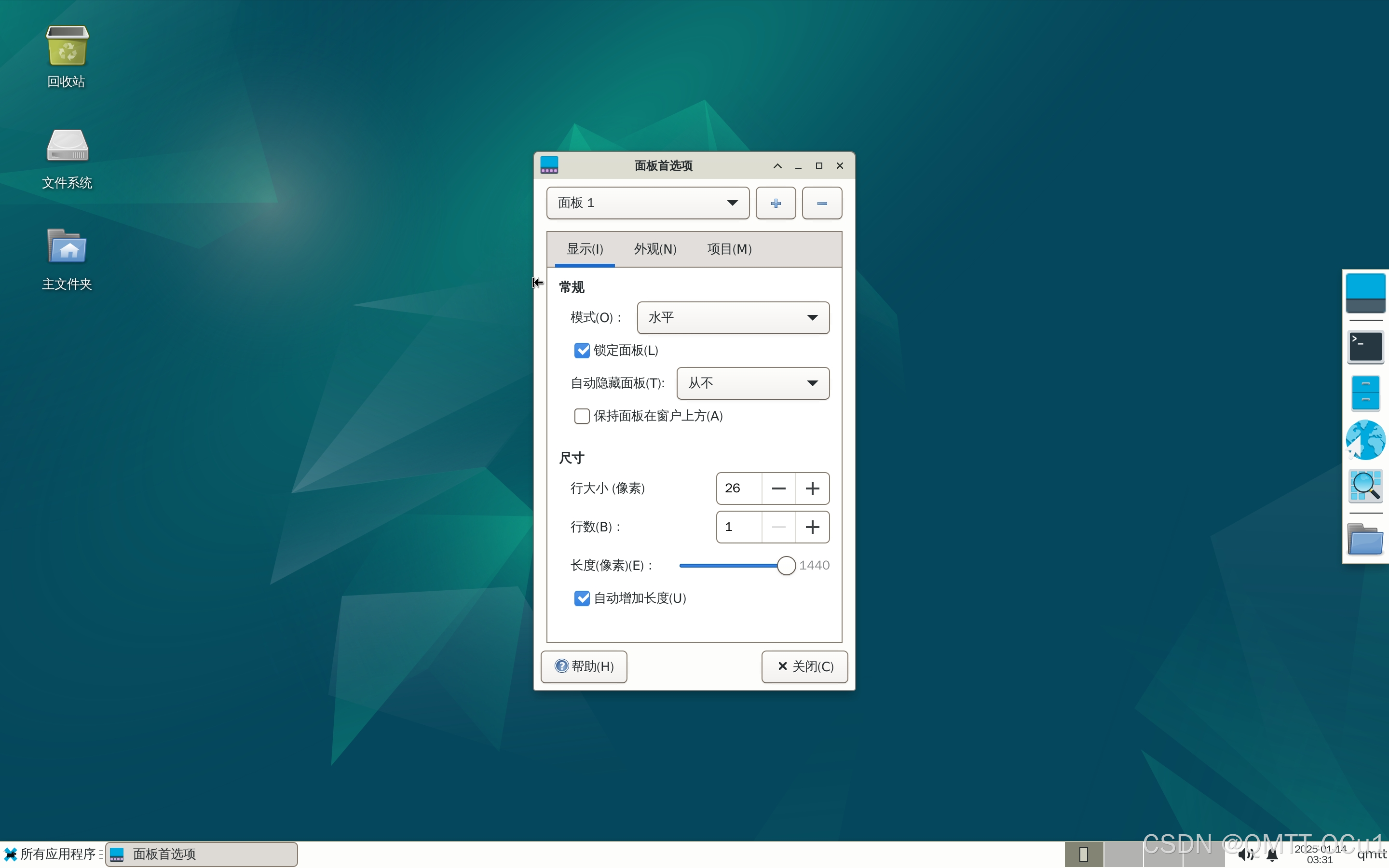Switch to the 外观(N) tab
This screenshot has width=1389, height=868.
[655, 249]
